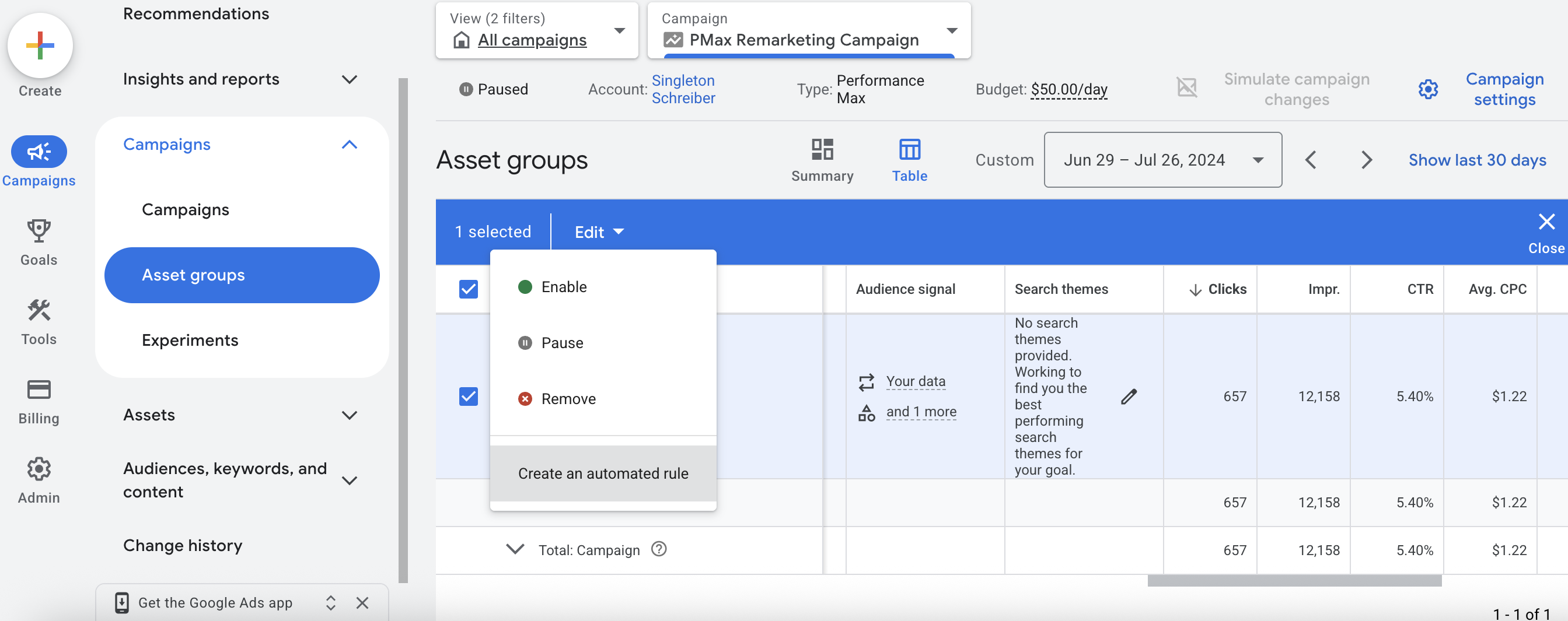Click the Create plus button

point(40,45)
